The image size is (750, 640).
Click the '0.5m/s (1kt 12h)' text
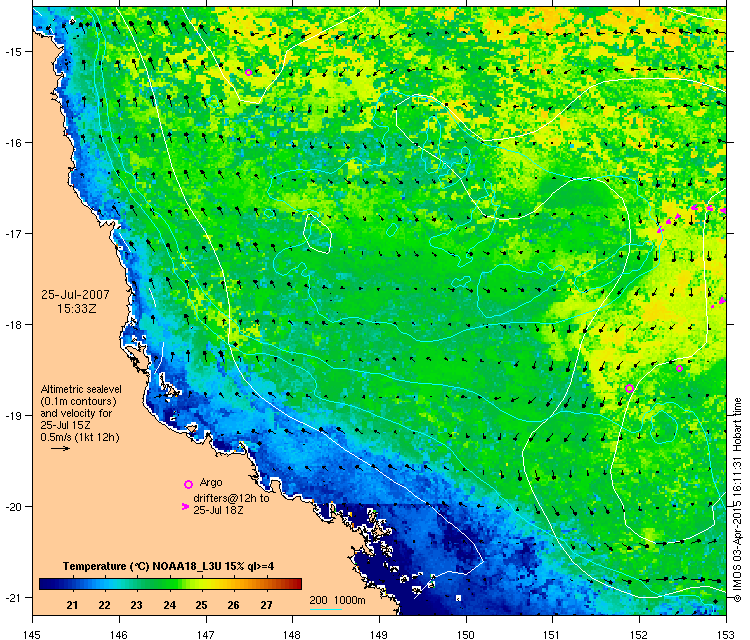(80, 437)
